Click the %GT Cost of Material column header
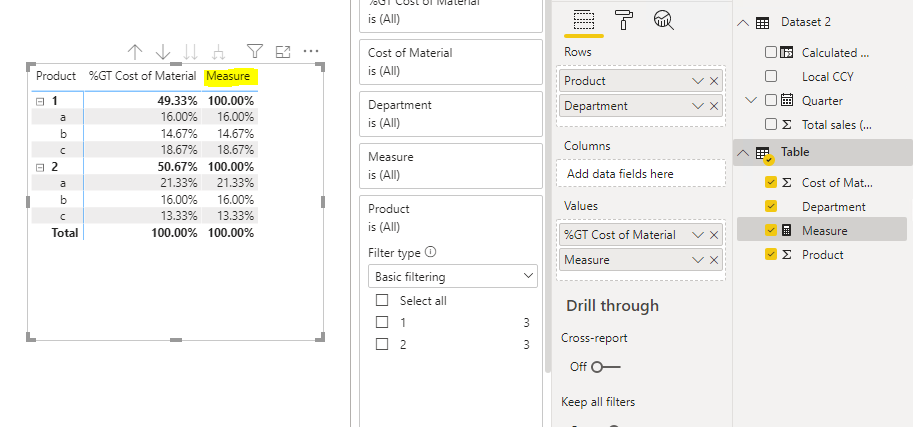913x427 pixels. click(x=142, y=76)
